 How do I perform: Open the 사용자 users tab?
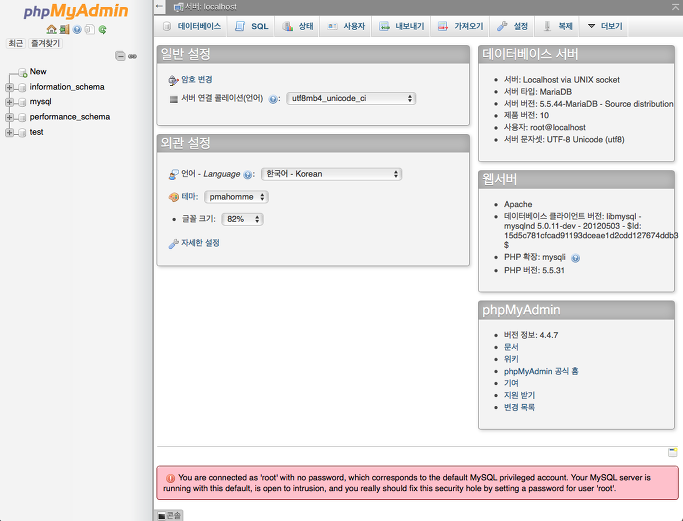[x=346, y=26]
